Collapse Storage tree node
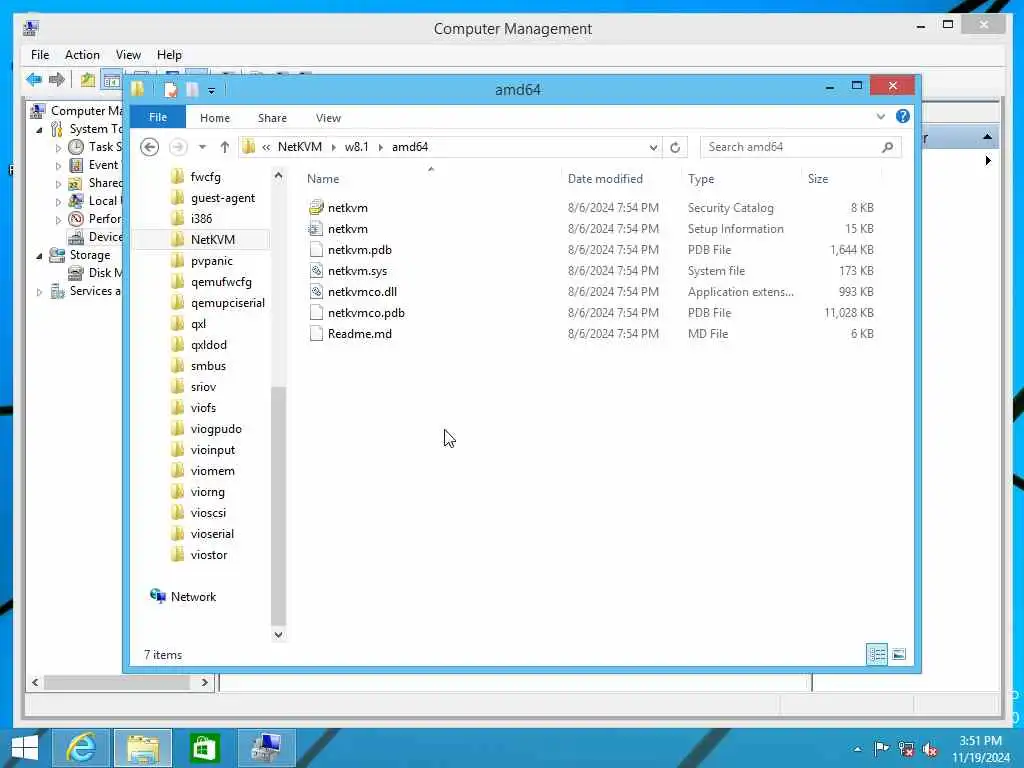This screenshot has width=1024, height=768. pos(39,255)
